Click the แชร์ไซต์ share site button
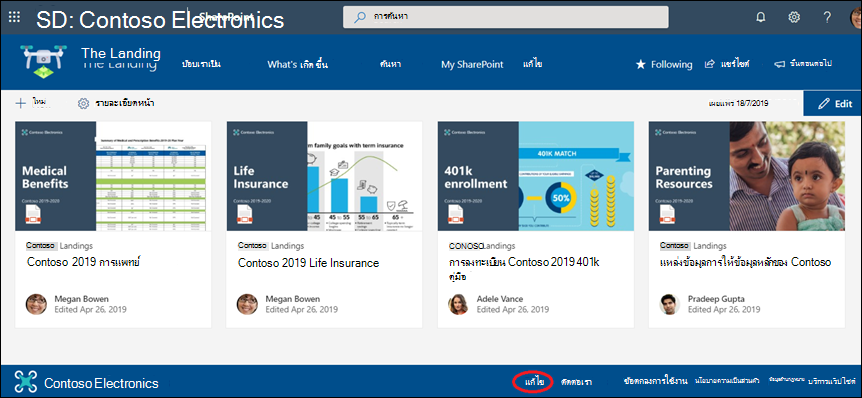Screen dimensions: 862x398 click(727, 64)
